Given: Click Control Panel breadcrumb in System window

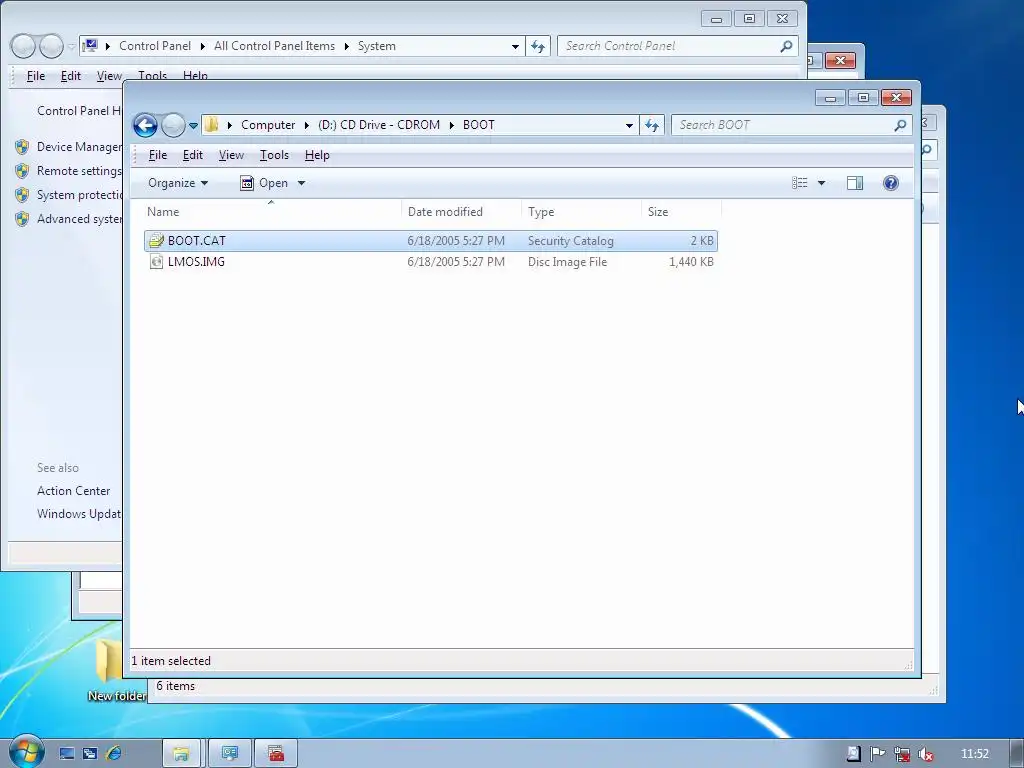Looking at the screenshot, I should [155, 46].
